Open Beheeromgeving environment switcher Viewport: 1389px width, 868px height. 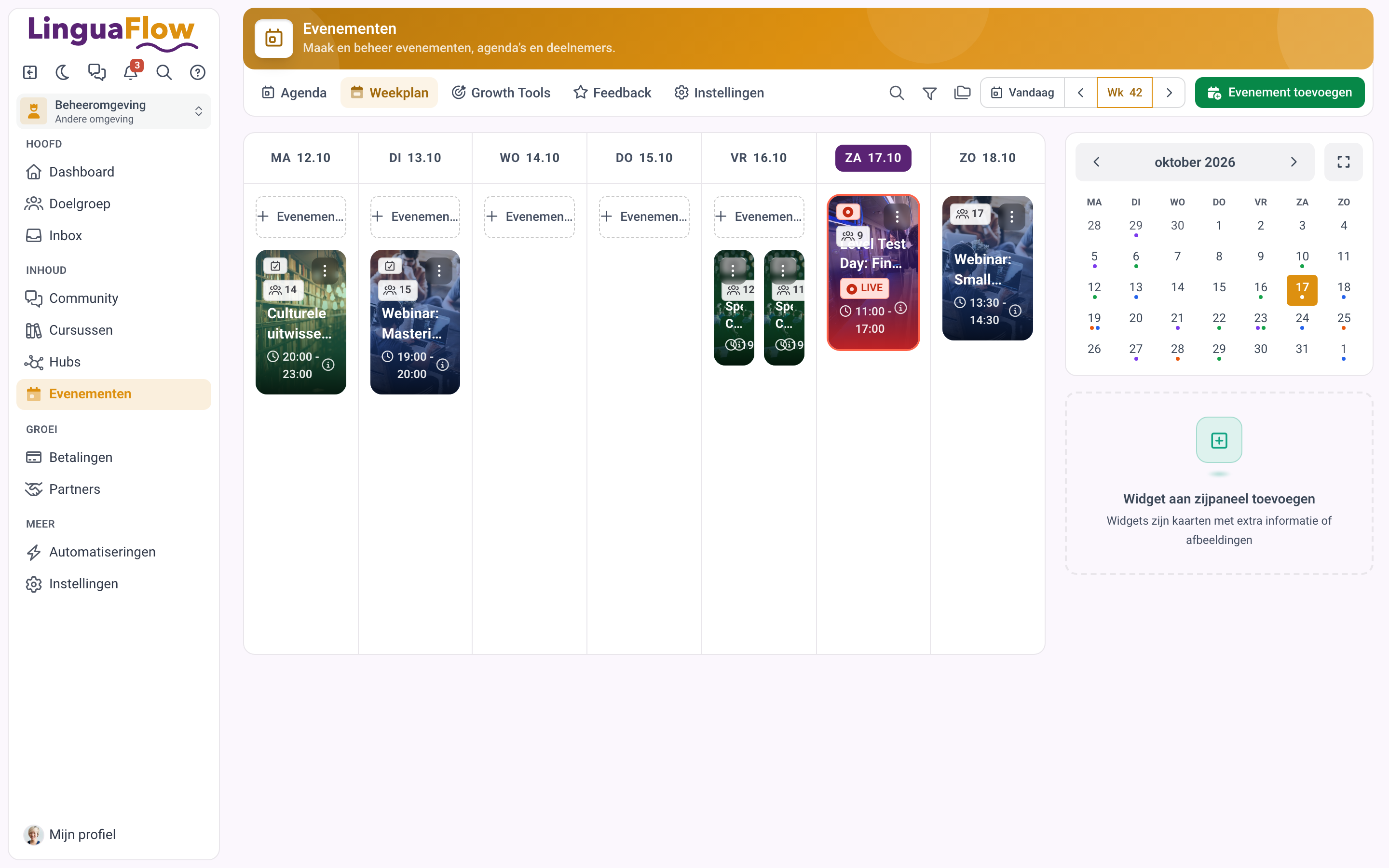[114, 111]
